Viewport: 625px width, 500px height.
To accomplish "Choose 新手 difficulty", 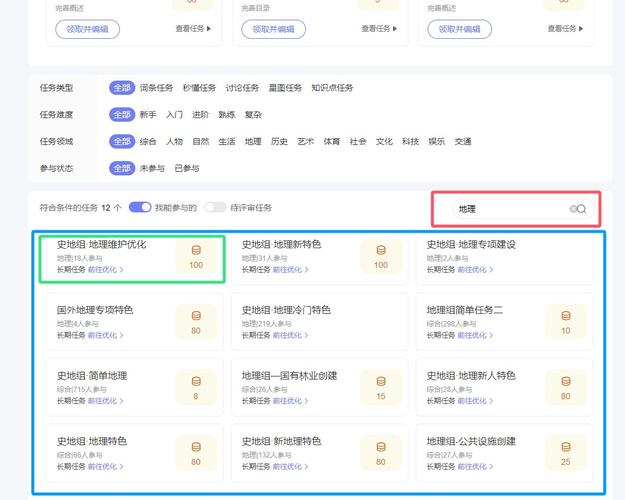I will (148, 115).
